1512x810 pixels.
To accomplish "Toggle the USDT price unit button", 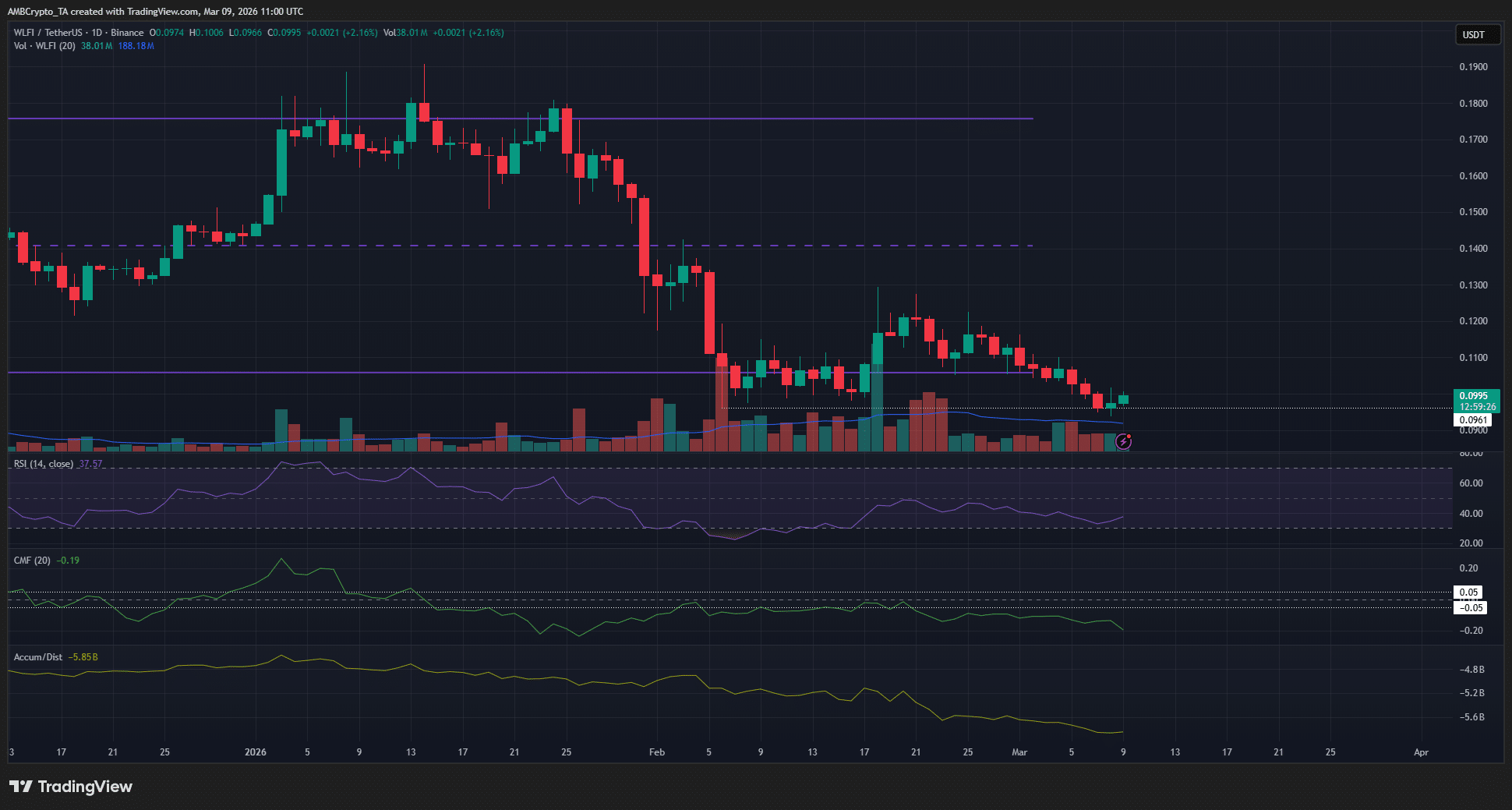I will [1477, 34].
